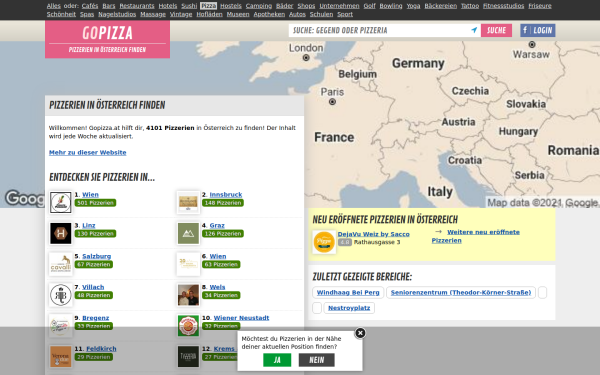Open the Bregenz city link

[96, 318]
